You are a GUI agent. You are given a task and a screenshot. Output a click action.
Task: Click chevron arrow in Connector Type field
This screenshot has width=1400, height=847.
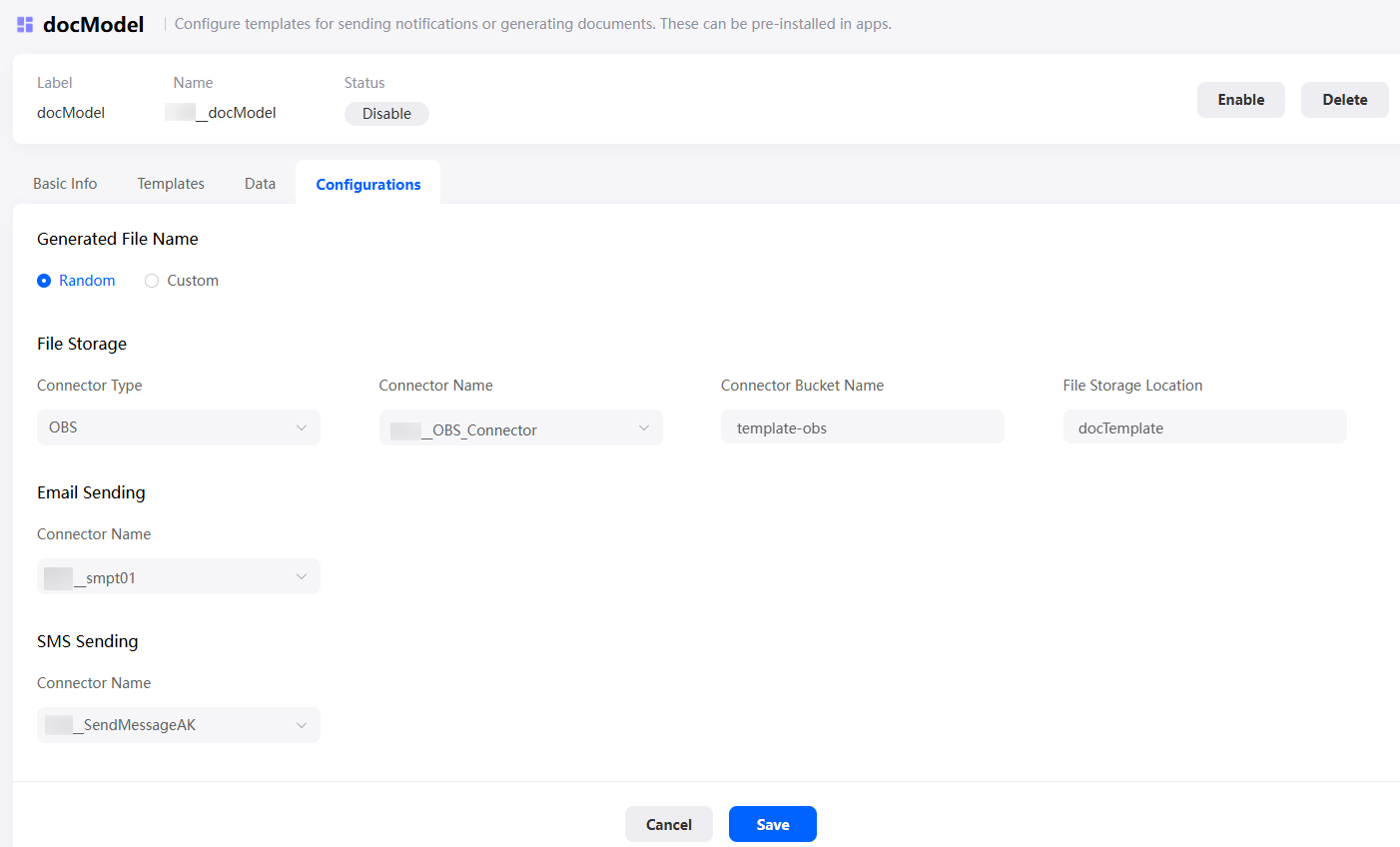pyautogui.click(x=302, y=427)
